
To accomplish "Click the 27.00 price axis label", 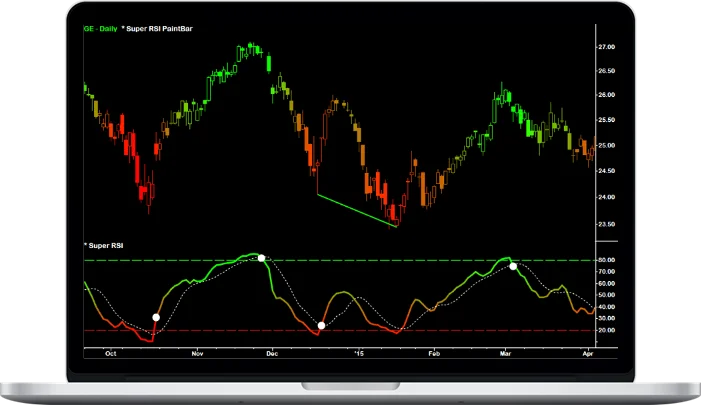I will [606, 47].
